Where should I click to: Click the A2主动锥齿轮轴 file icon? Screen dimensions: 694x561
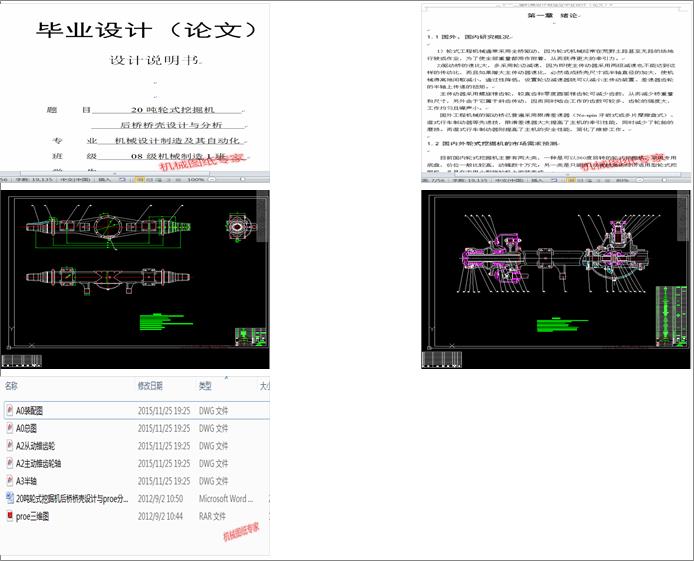[x=9, y=463]
